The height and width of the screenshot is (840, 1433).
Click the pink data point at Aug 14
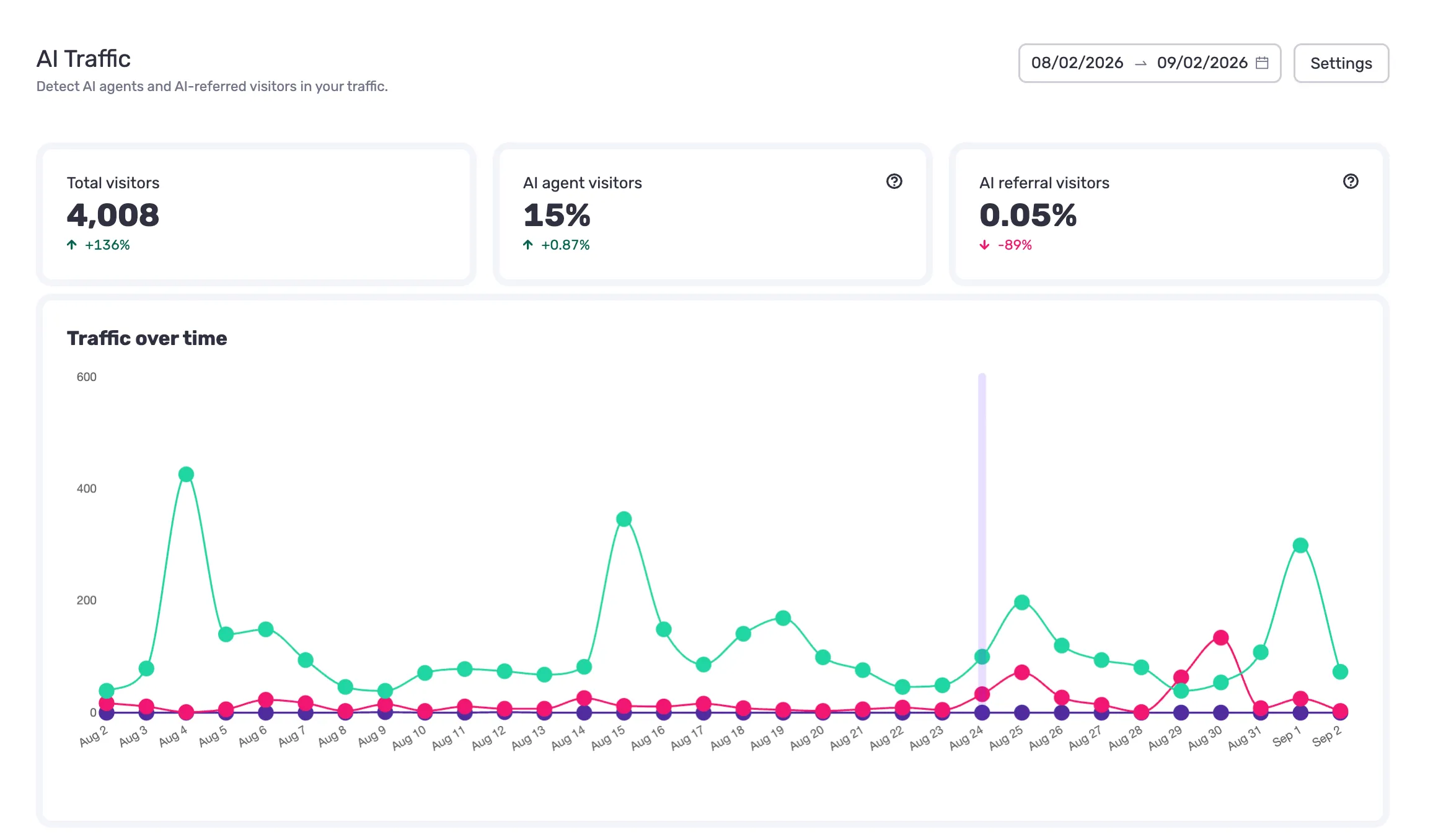(x=584, y=698)
